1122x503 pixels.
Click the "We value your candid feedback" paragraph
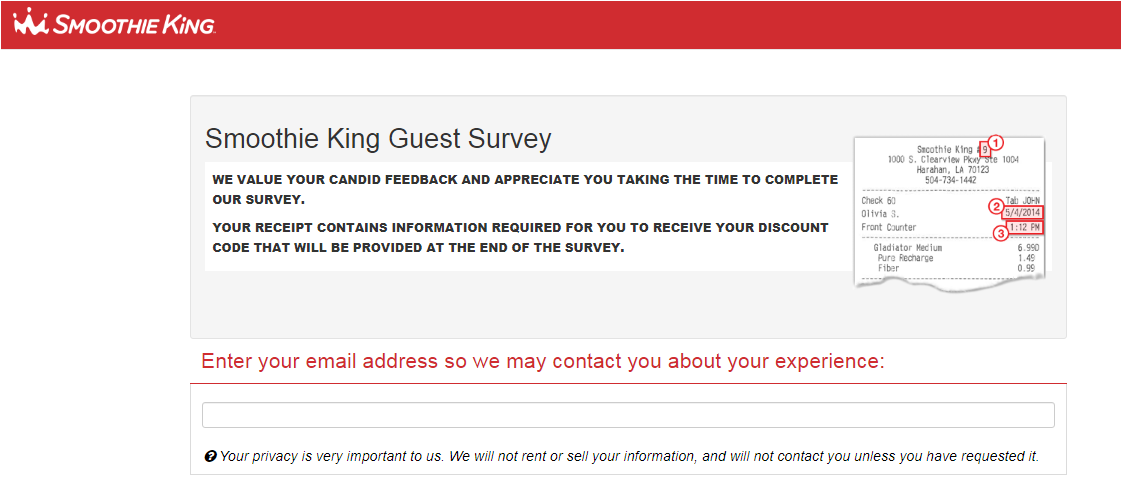click(x=525, y=189)
